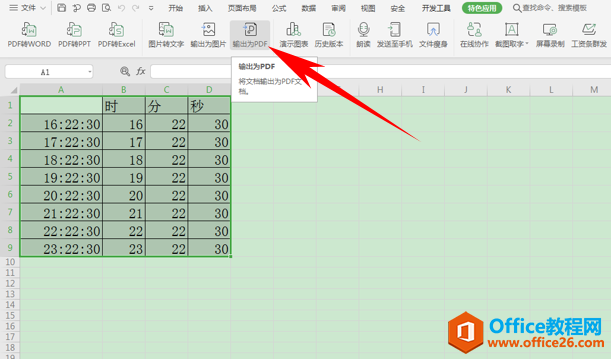Activate the 朗读 read-aloud microphone
611x360 pixels.
363,35
